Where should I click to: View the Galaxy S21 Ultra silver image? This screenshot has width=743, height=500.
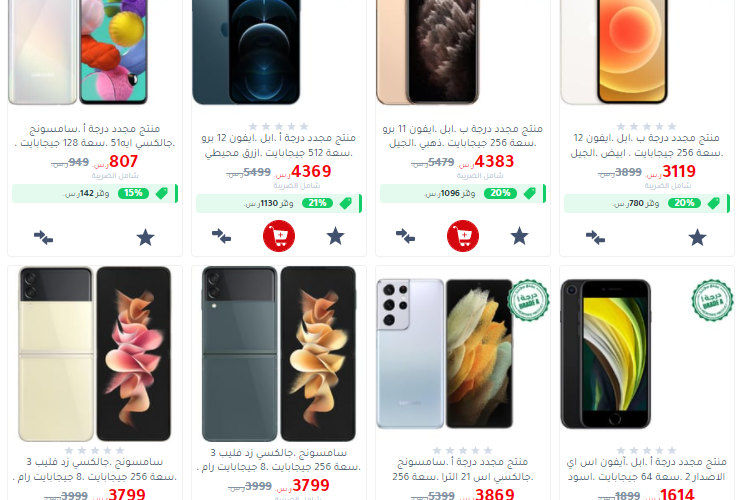click(x=444, y=354)
